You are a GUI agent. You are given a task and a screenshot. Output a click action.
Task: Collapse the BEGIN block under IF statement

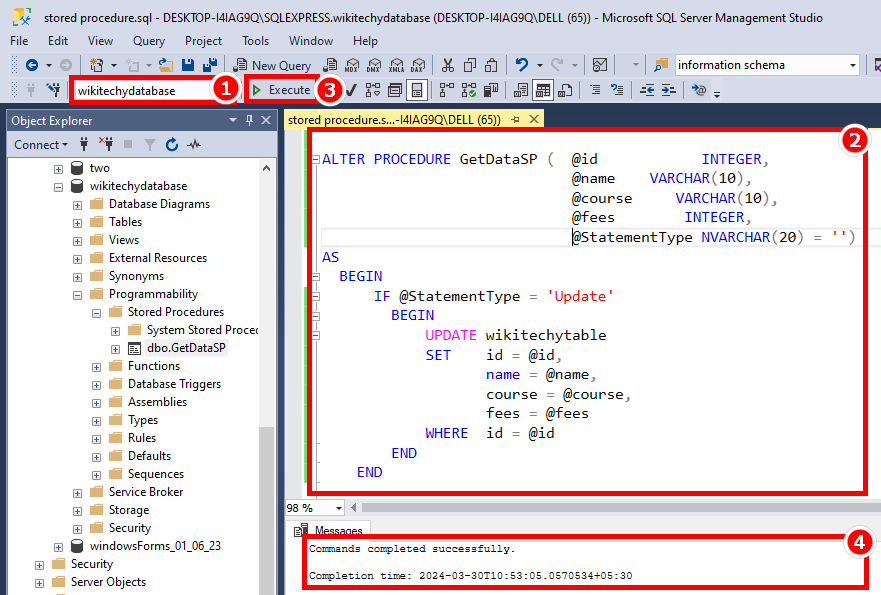(x=316, y=315)
